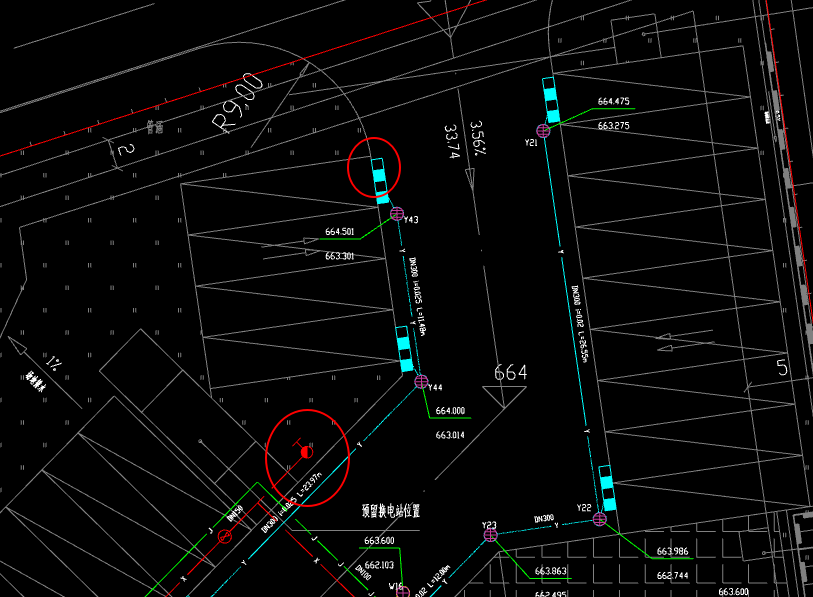Select the Y44 manhole symbol
Screen dimensions: 813x597
tap(421, 382)
